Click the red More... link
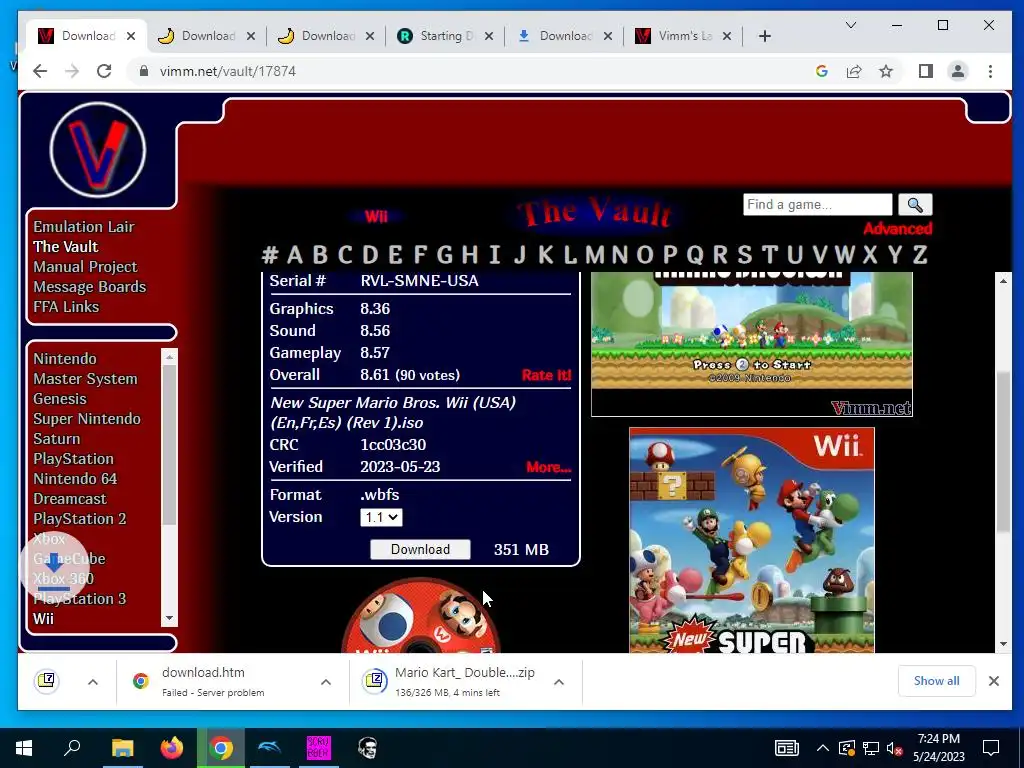 (549, 467)
